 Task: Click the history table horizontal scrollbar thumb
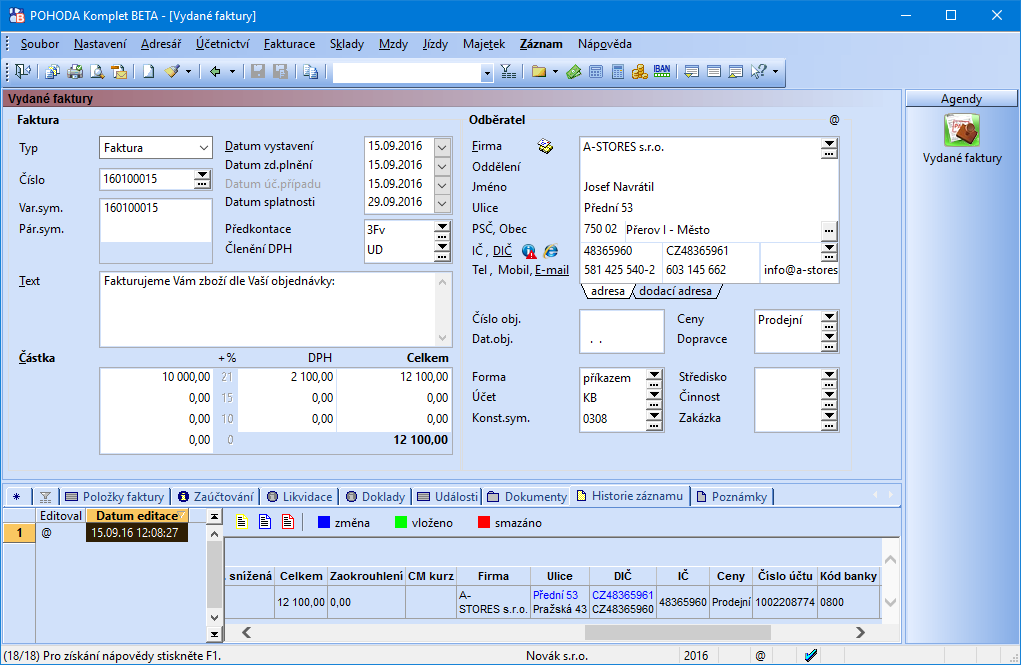[677, 632]
